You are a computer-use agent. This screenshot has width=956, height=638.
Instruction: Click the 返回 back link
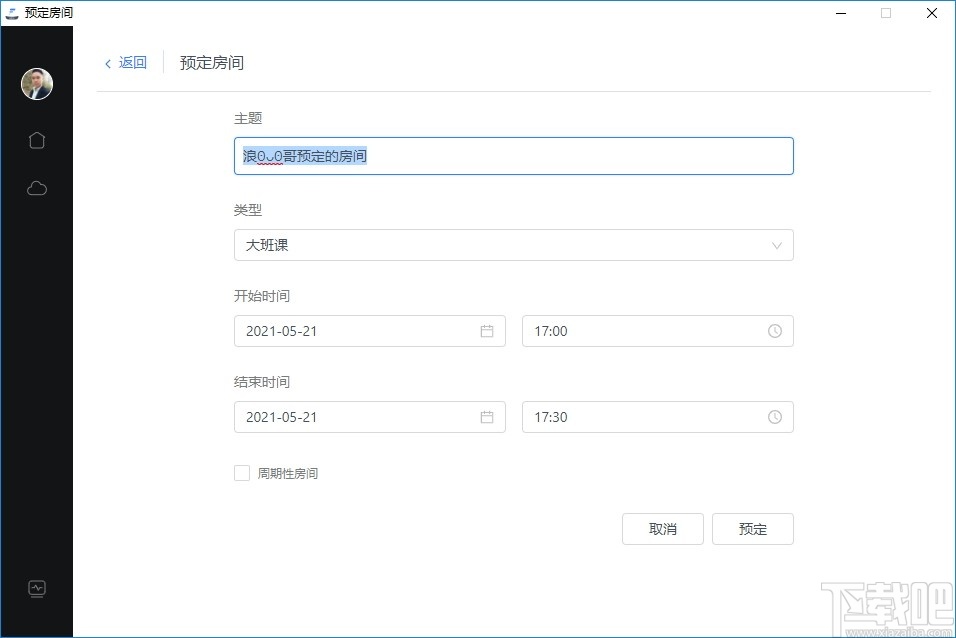132,63
